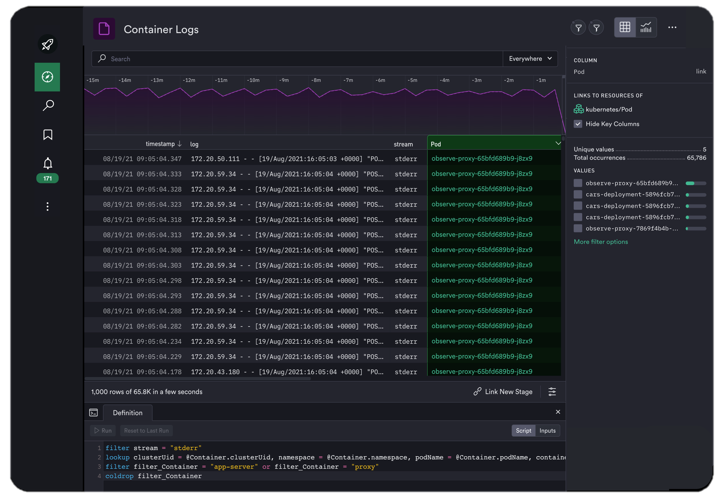The height and width of the screenshot is (499, 720).
Task: Click the log column header
Action: 194,144
